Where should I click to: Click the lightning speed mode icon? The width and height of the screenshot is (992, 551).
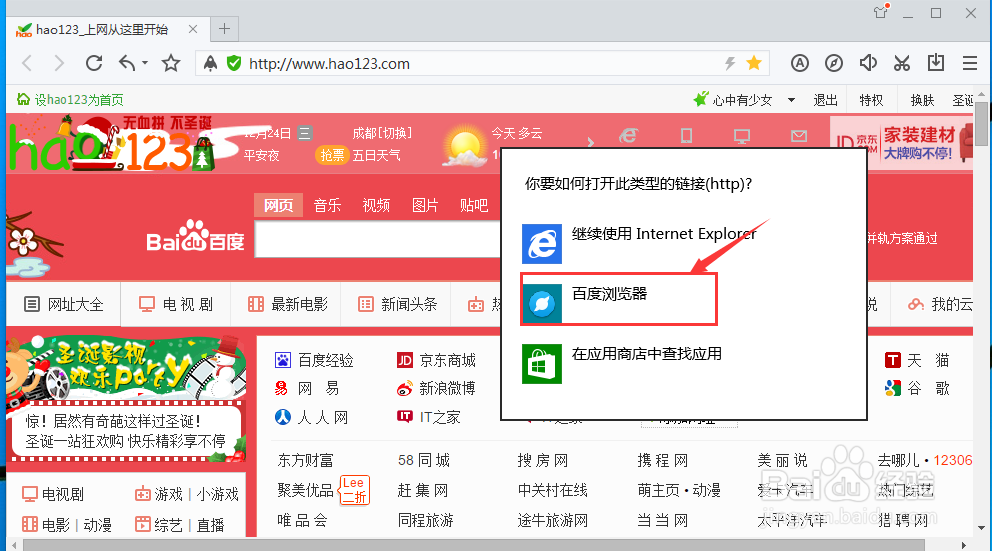click(x=730, y=63)
